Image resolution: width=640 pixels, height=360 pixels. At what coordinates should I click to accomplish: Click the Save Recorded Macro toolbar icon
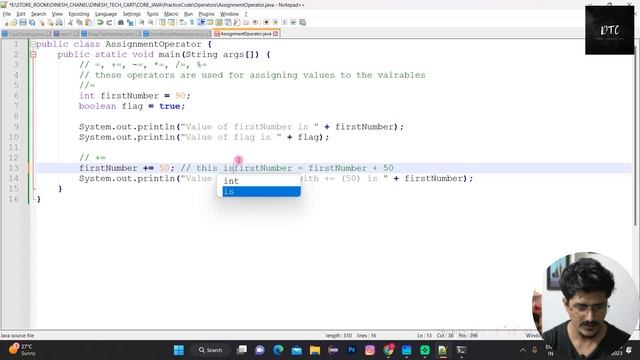(x=302, y=22)
